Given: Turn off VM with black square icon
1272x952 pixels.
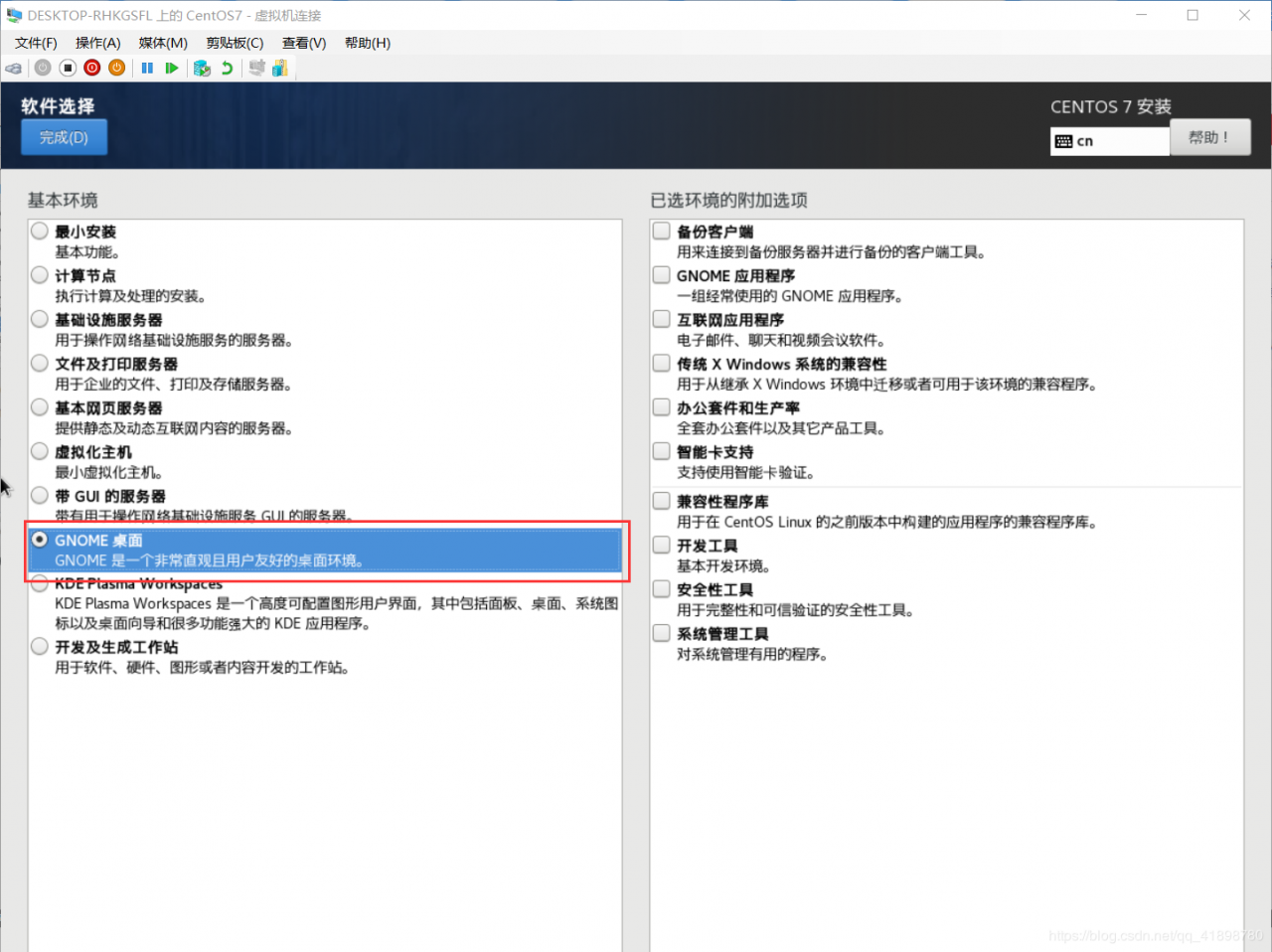Looking at the screenshot, I should 68,68.
